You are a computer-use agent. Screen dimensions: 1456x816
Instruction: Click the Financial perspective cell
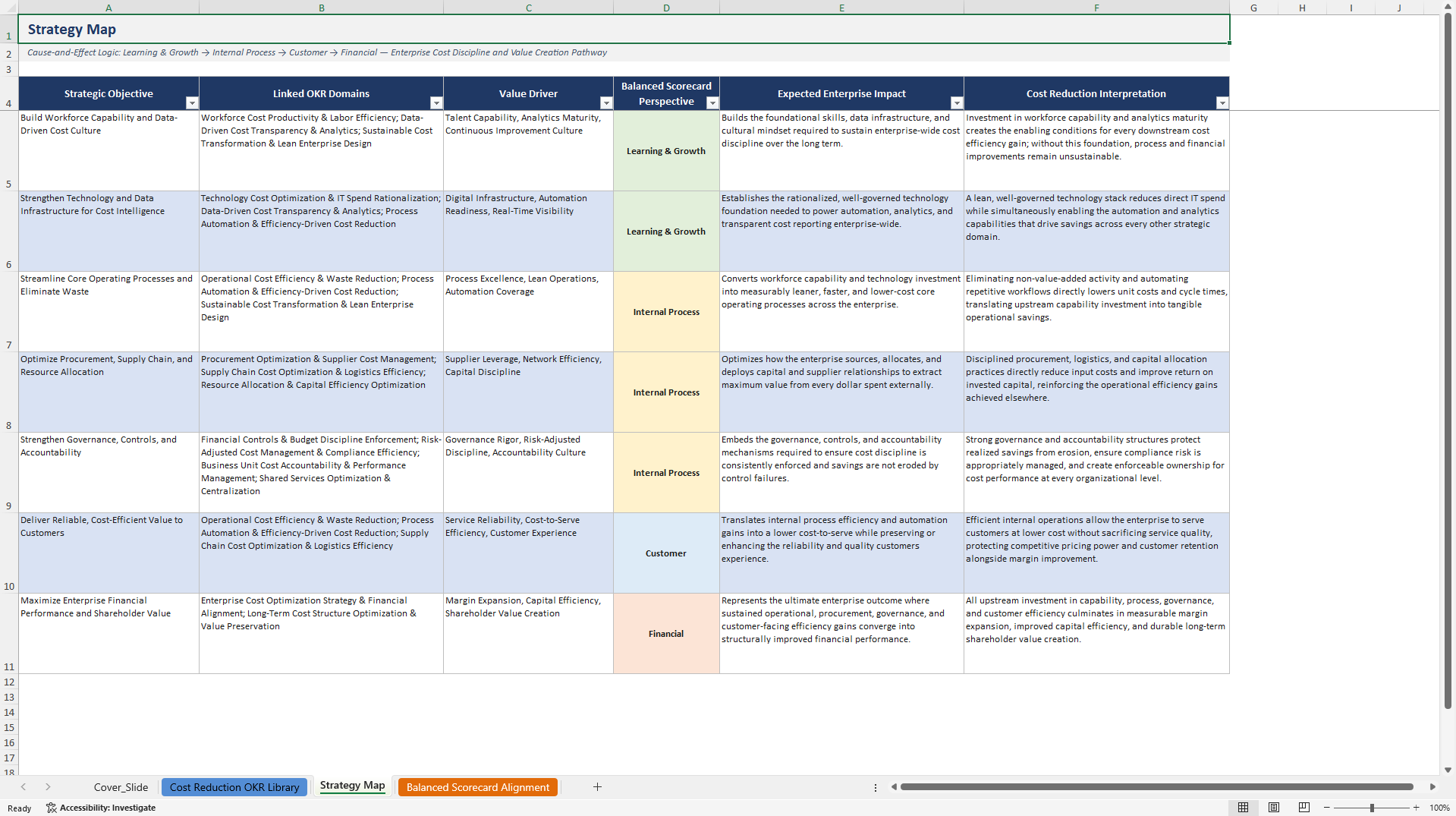[666, 633]
